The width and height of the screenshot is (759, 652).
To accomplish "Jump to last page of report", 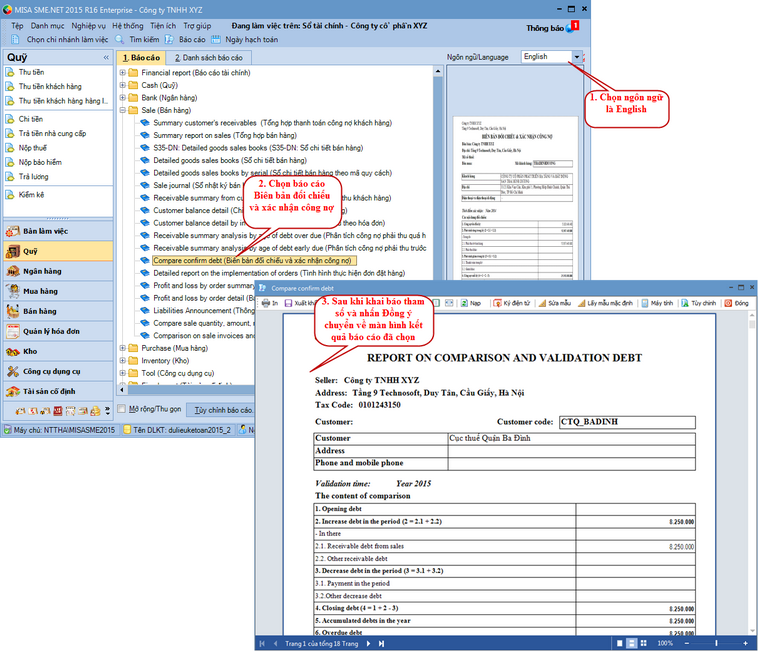I will pos(381,643).
